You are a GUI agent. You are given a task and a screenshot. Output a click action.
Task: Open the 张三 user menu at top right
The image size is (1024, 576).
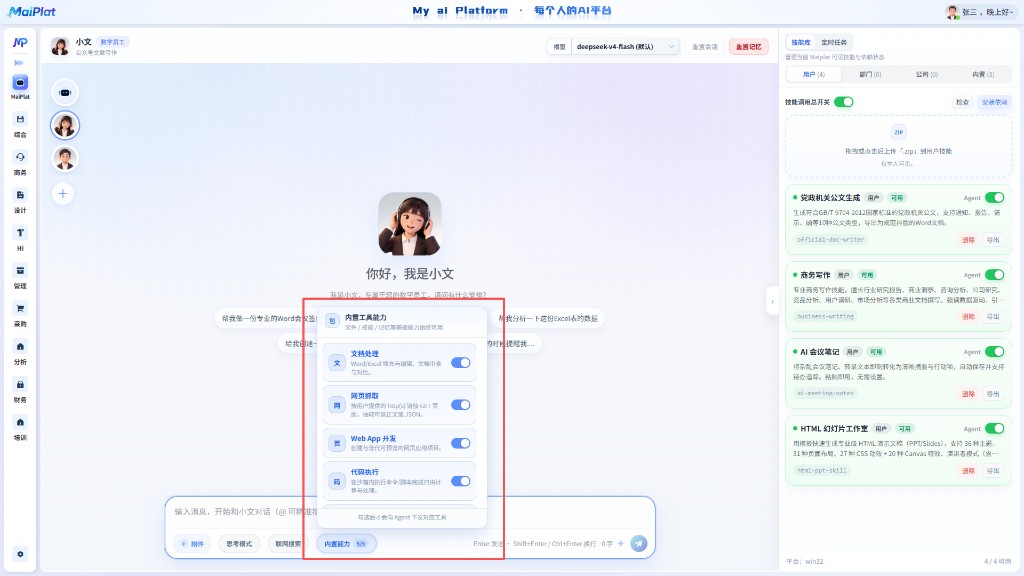[x=980, y=12]
